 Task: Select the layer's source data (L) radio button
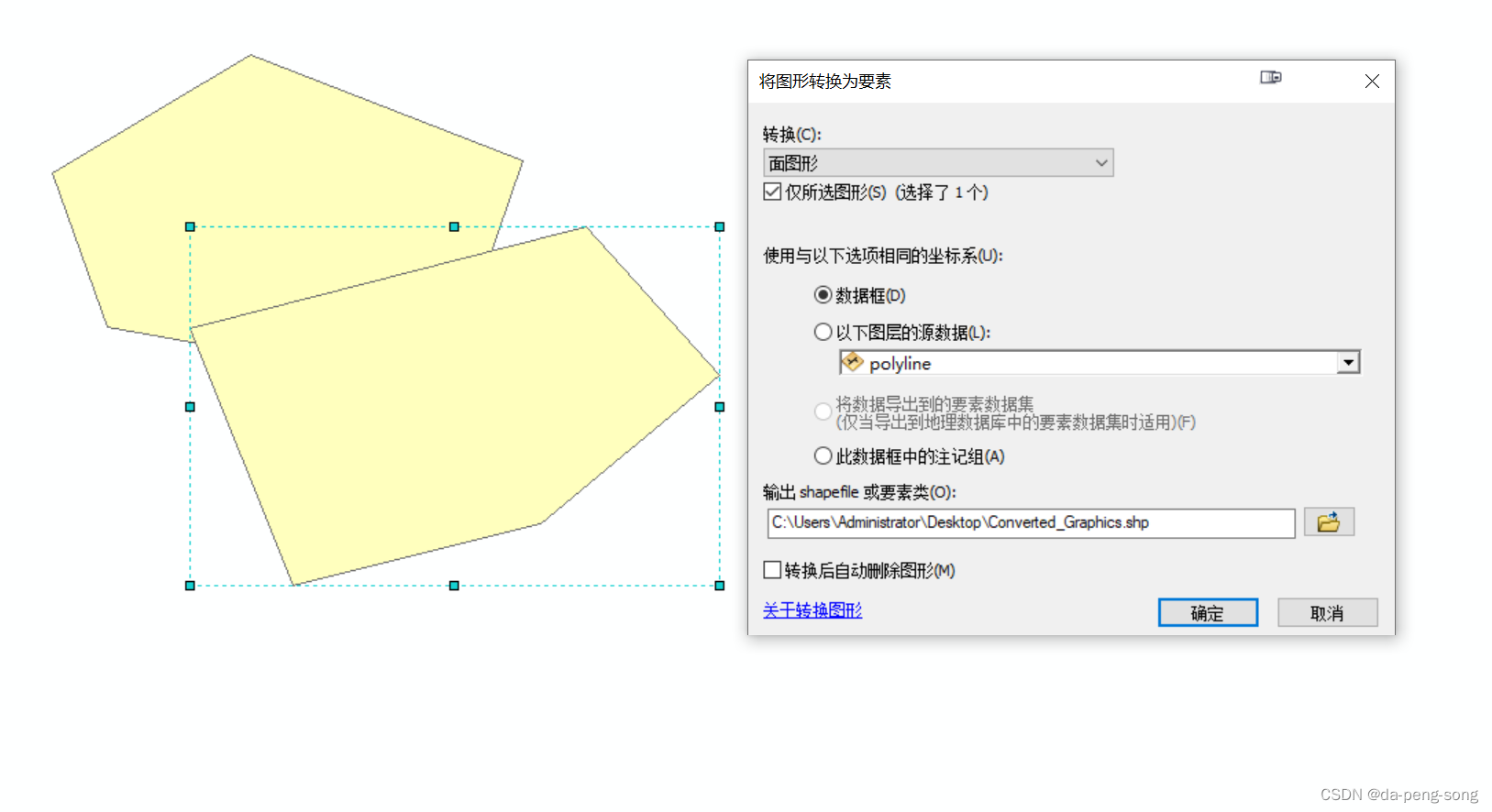pyautogui.click(x=823, y=332)
